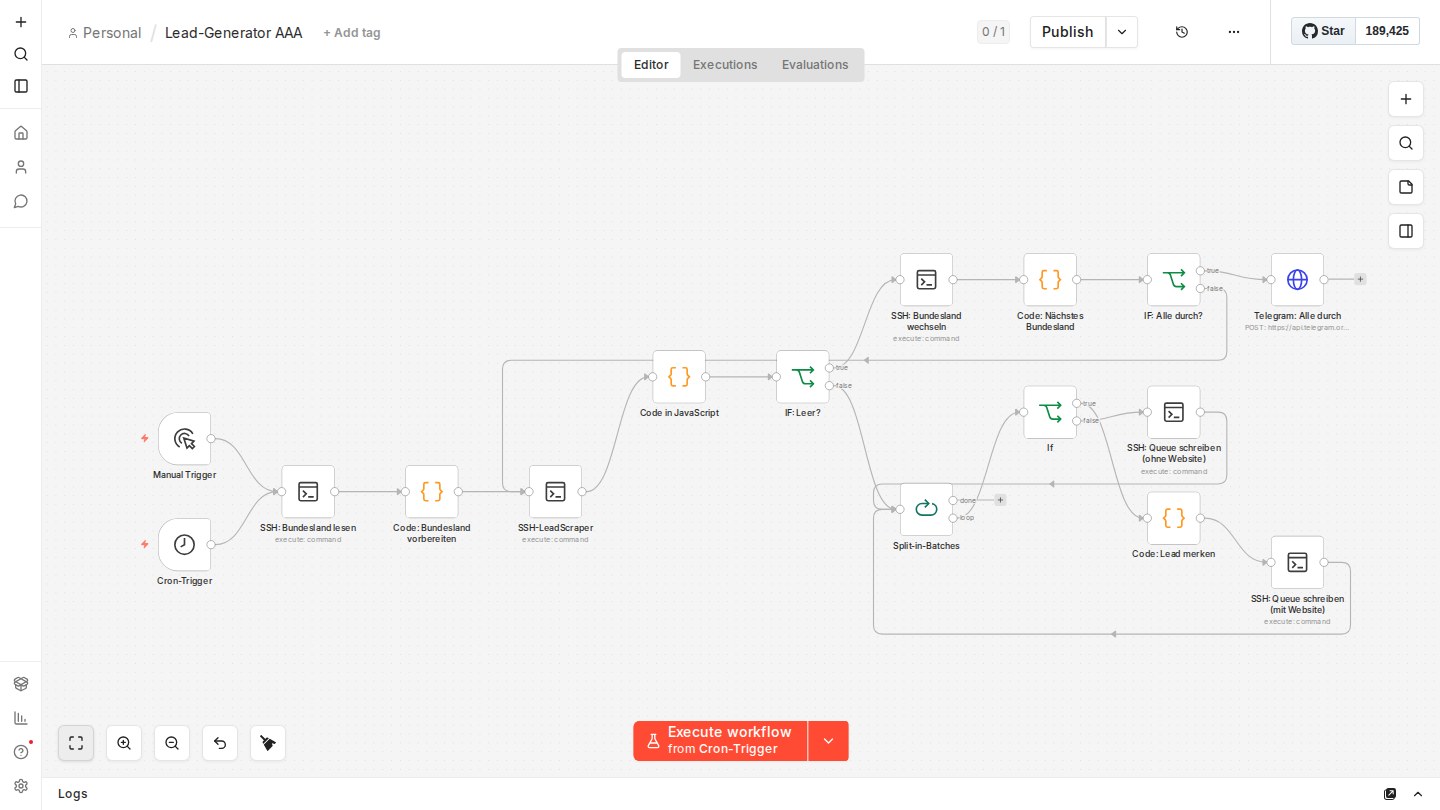
Task: Open search from the left sidebar
Action: tap(20, 54)
